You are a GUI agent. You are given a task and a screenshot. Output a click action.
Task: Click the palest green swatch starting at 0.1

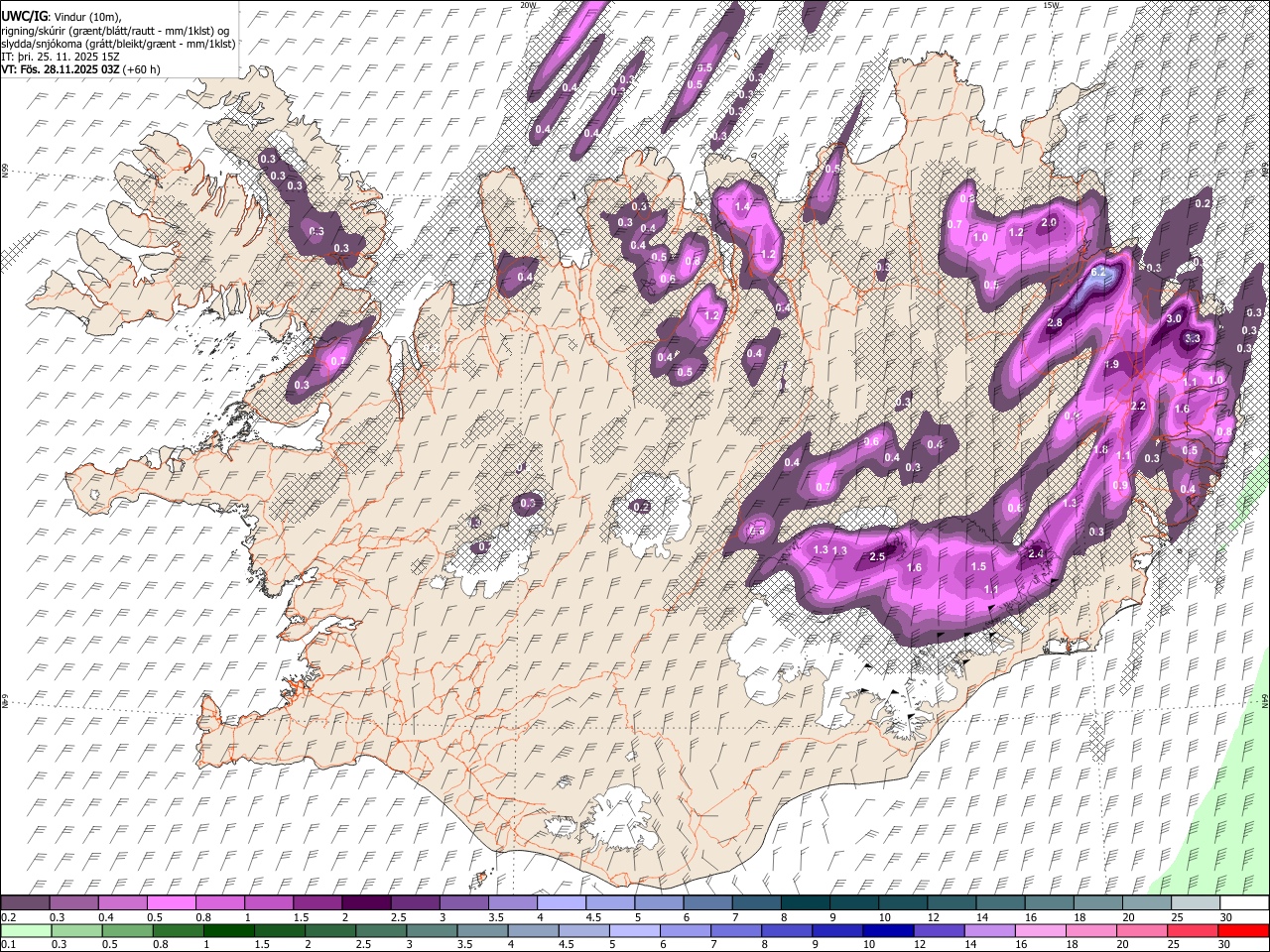(x=26, y=930)
